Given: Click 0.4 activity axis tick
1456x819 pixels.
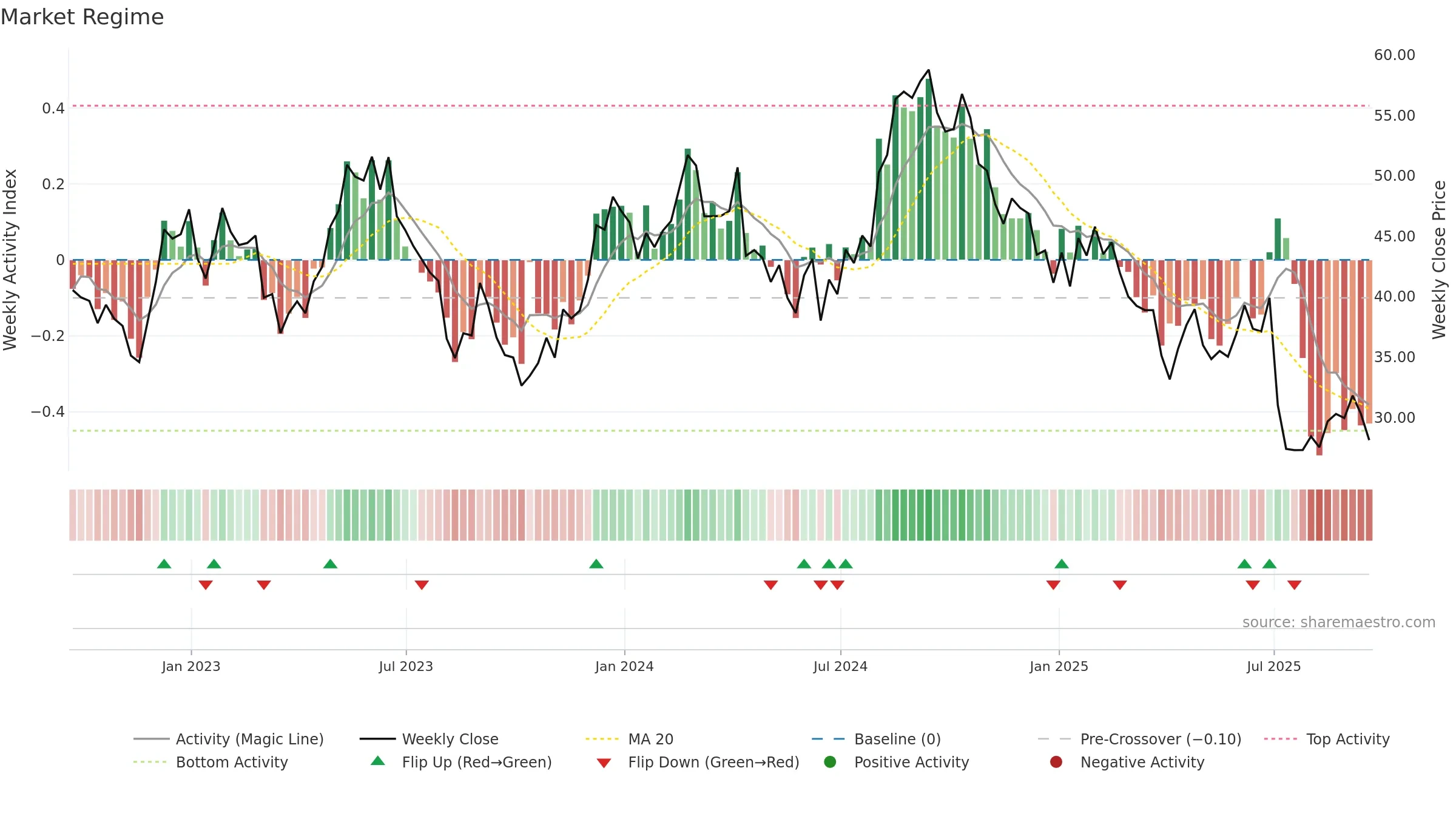Looking at the screenshot, I should pyautogui.click(x=53, y=109).
